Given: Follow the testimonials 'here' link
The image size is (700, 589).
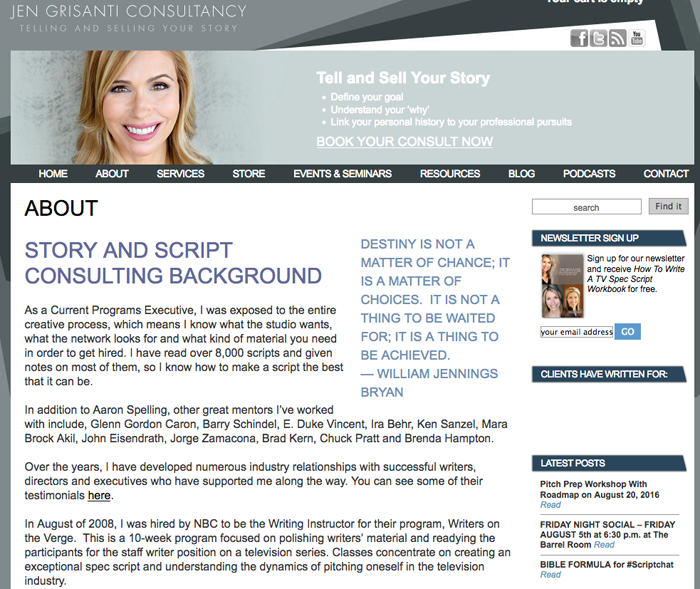Looking at the screenshot, I should tap(99, 495).
